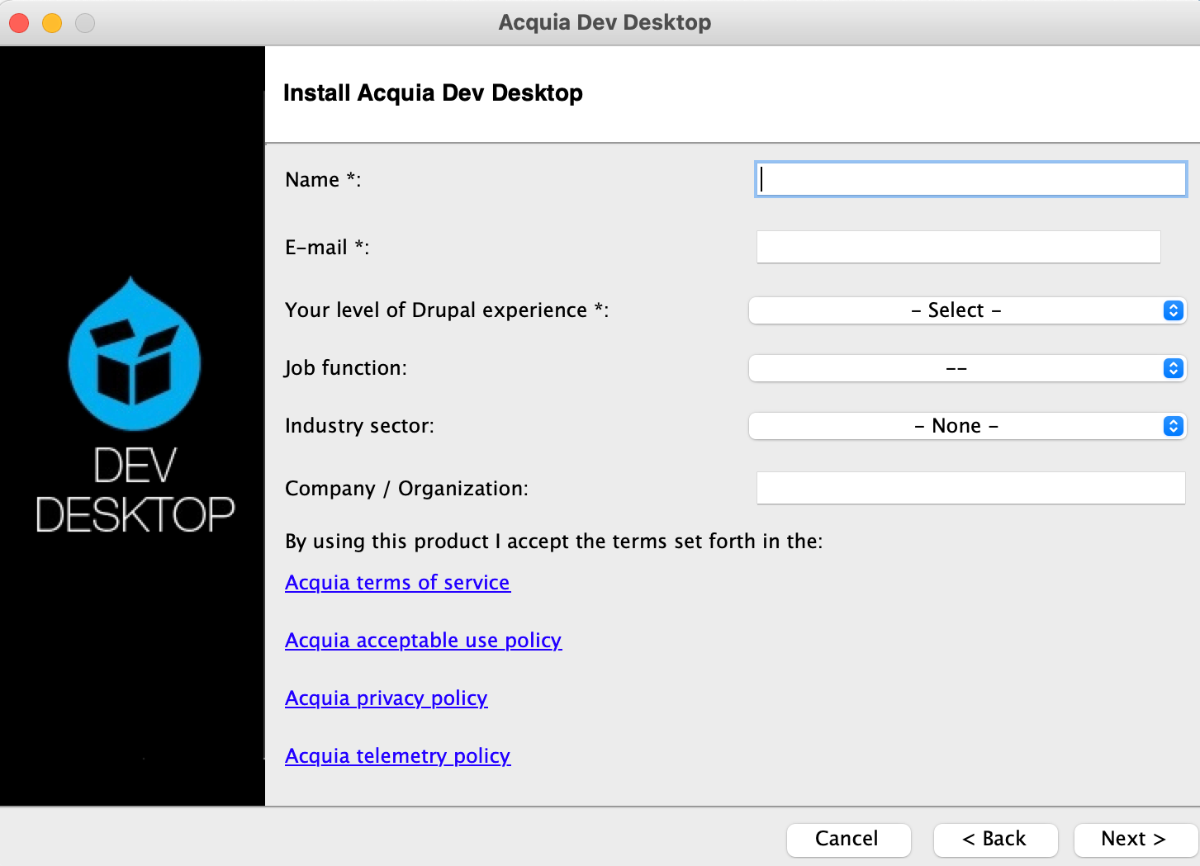1200x866 pixels.
Task: Open the Drupal experience level dropdown
Action: coord(967,310)
